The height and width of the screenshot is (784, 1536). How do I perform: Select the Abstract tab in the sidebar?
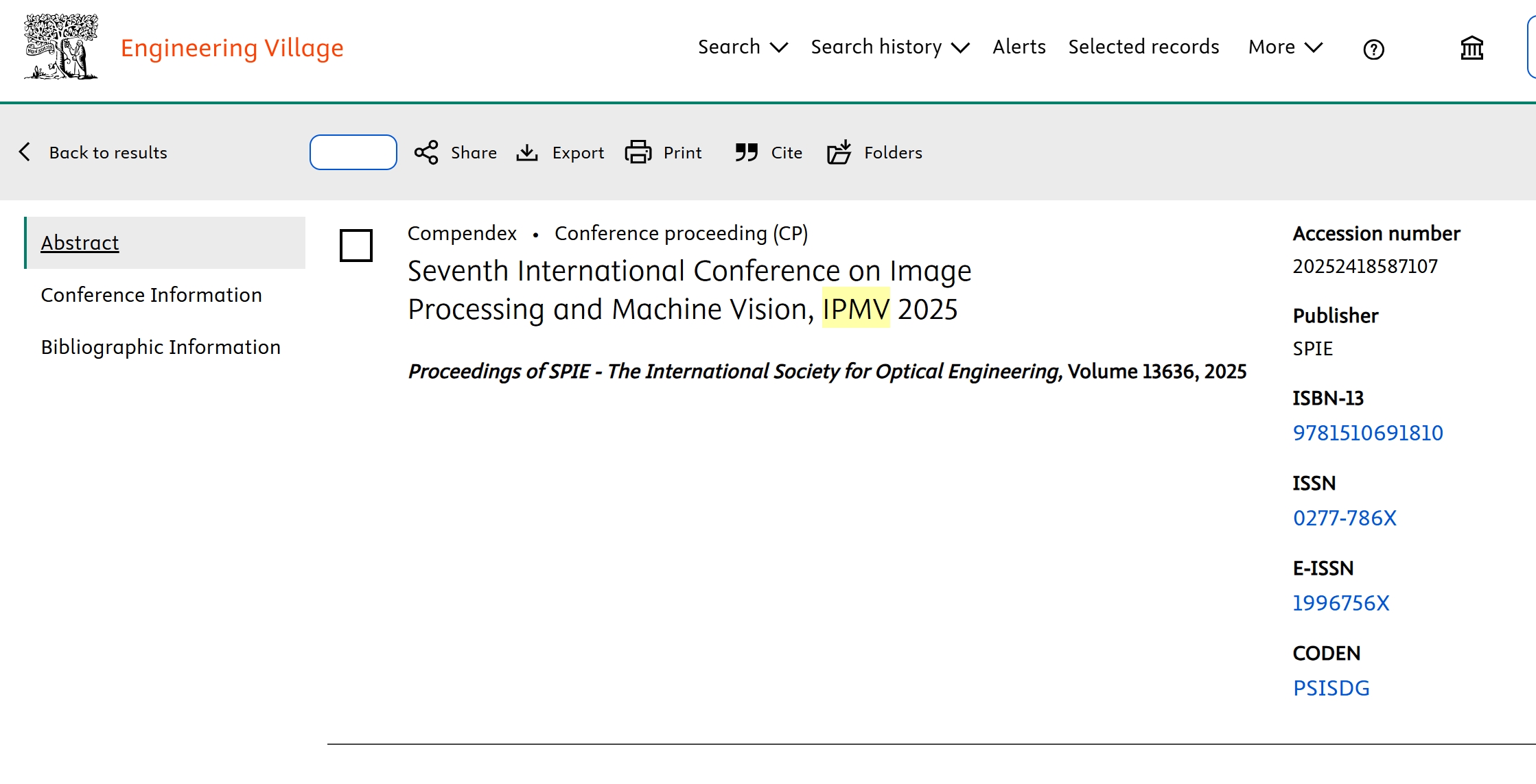165,243
